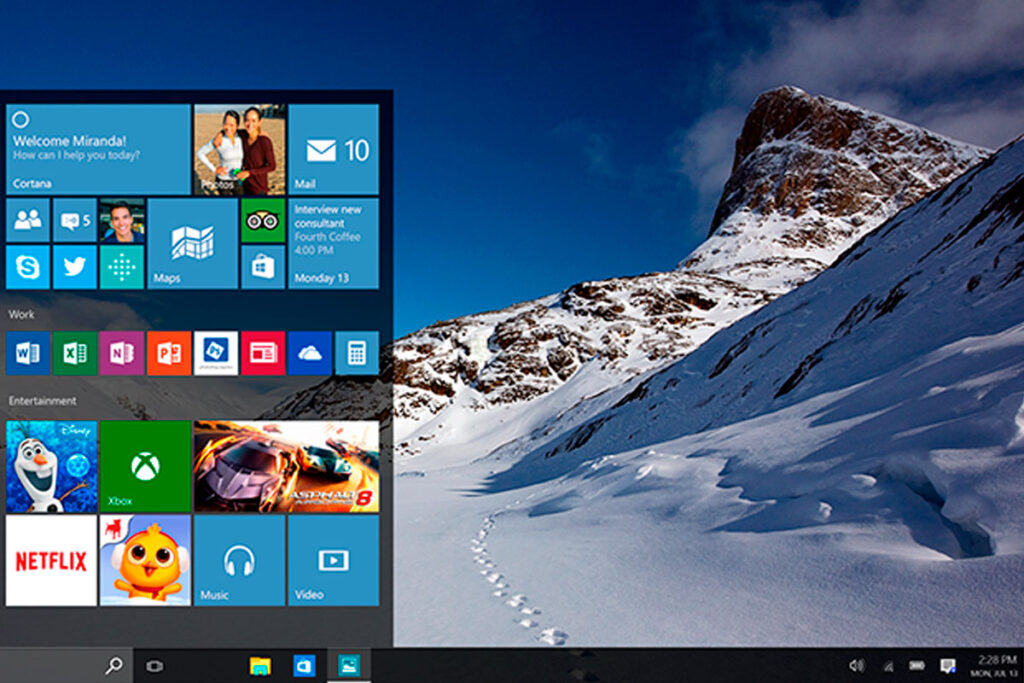The height and width of the screenshot is (683, 1024).
Task: Click the Entertainment group heading
Action: coord(42,400)
